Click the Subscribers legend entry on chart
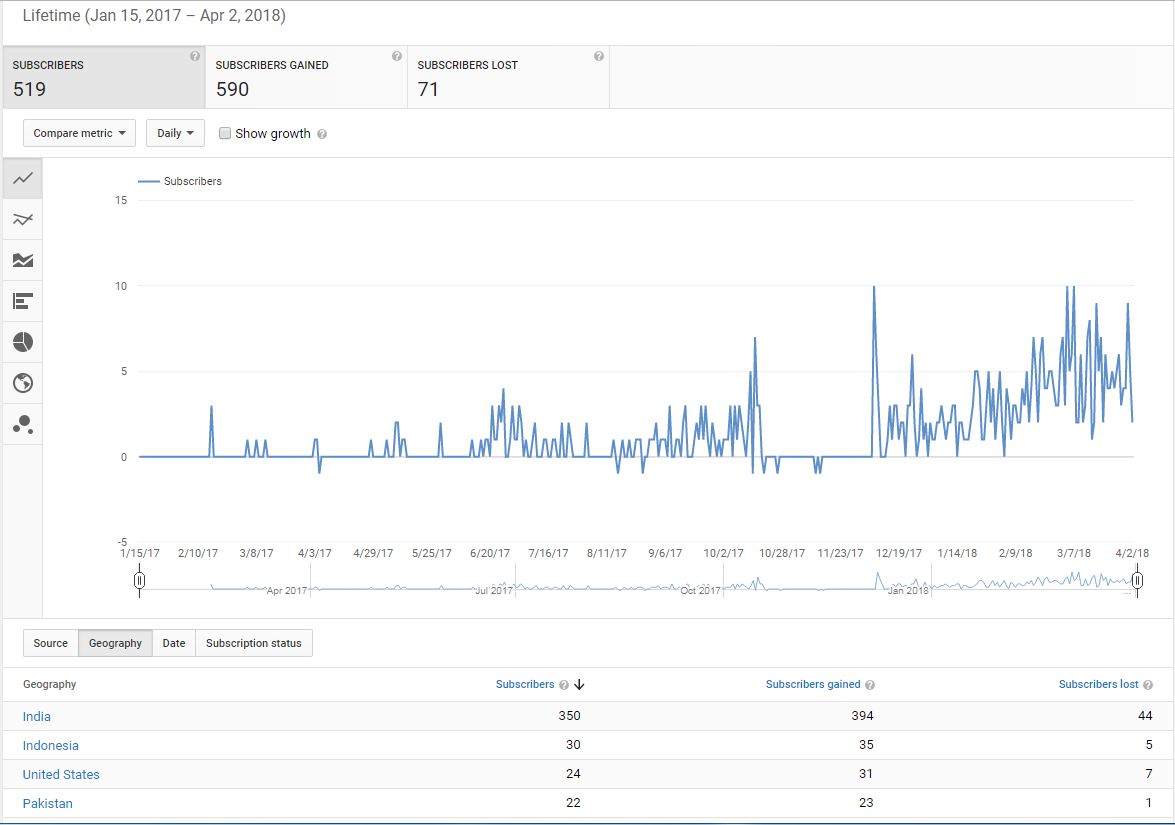Image resolution: width=1175 pixels, height=825 pixels. pyautogui.click(x=181, y=181)
